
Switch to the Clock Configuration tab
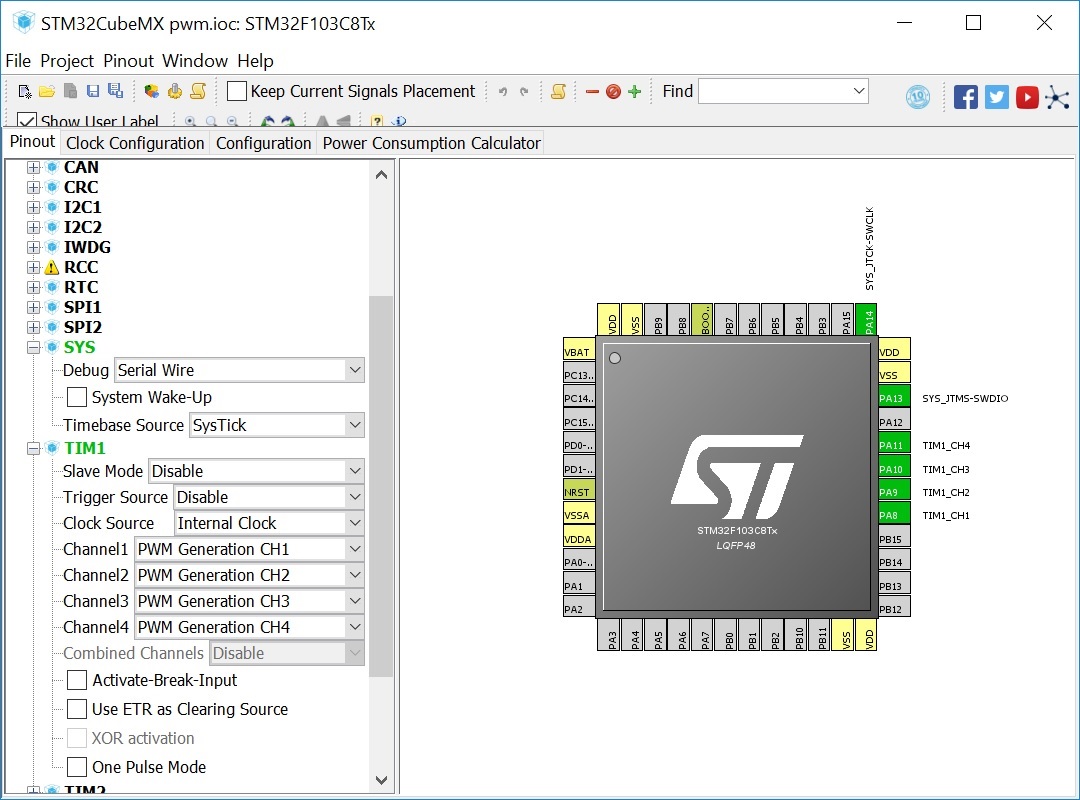tap(135, 143)
